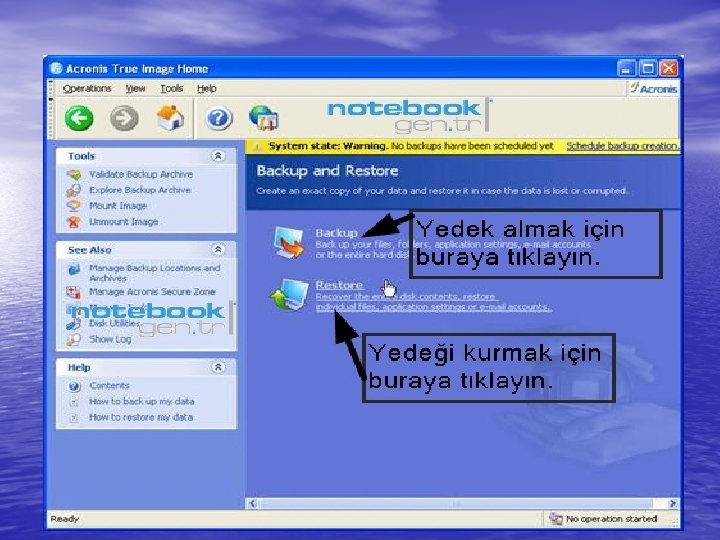Click the horizontal scrollbar left arrow
Image resolution: width=720 pixels, height=540 pixels.
(x=253, y=504)
